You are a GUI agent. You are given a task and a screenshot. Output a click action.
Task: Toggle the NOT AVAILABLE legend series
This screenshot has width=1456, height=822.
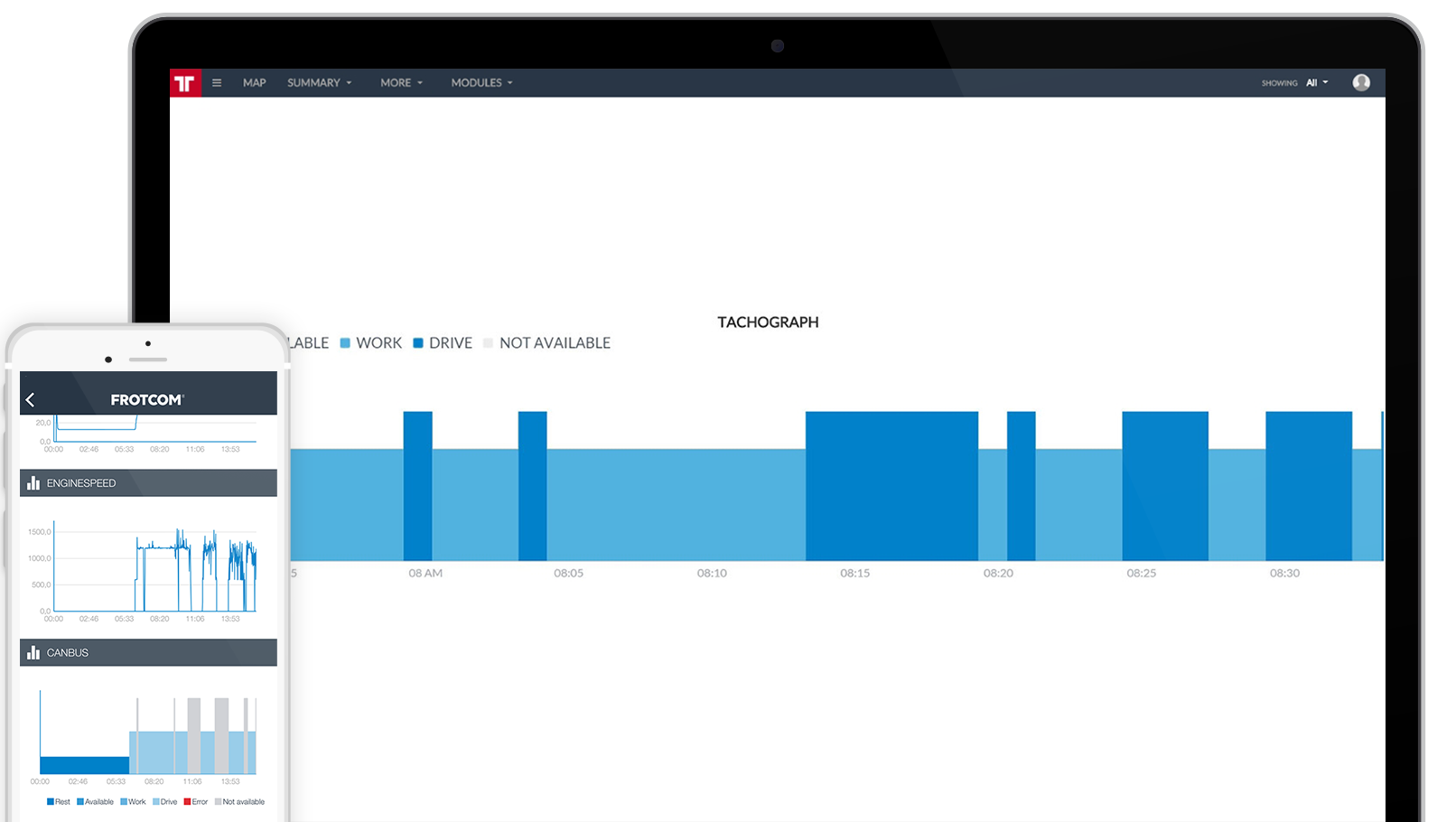click(547, 343)
